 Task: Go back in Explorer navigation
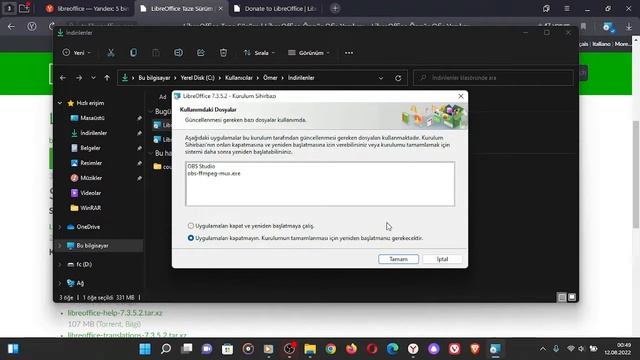(63, 78)
